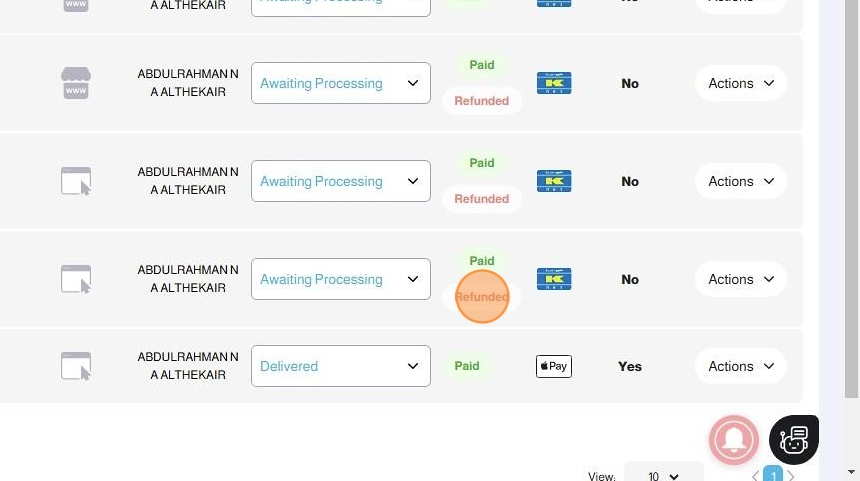This screenshot has height=481, width=860.
Task: Click the highlighted Refunded badge
Action: pyautogui.click(x=482, y=297)
